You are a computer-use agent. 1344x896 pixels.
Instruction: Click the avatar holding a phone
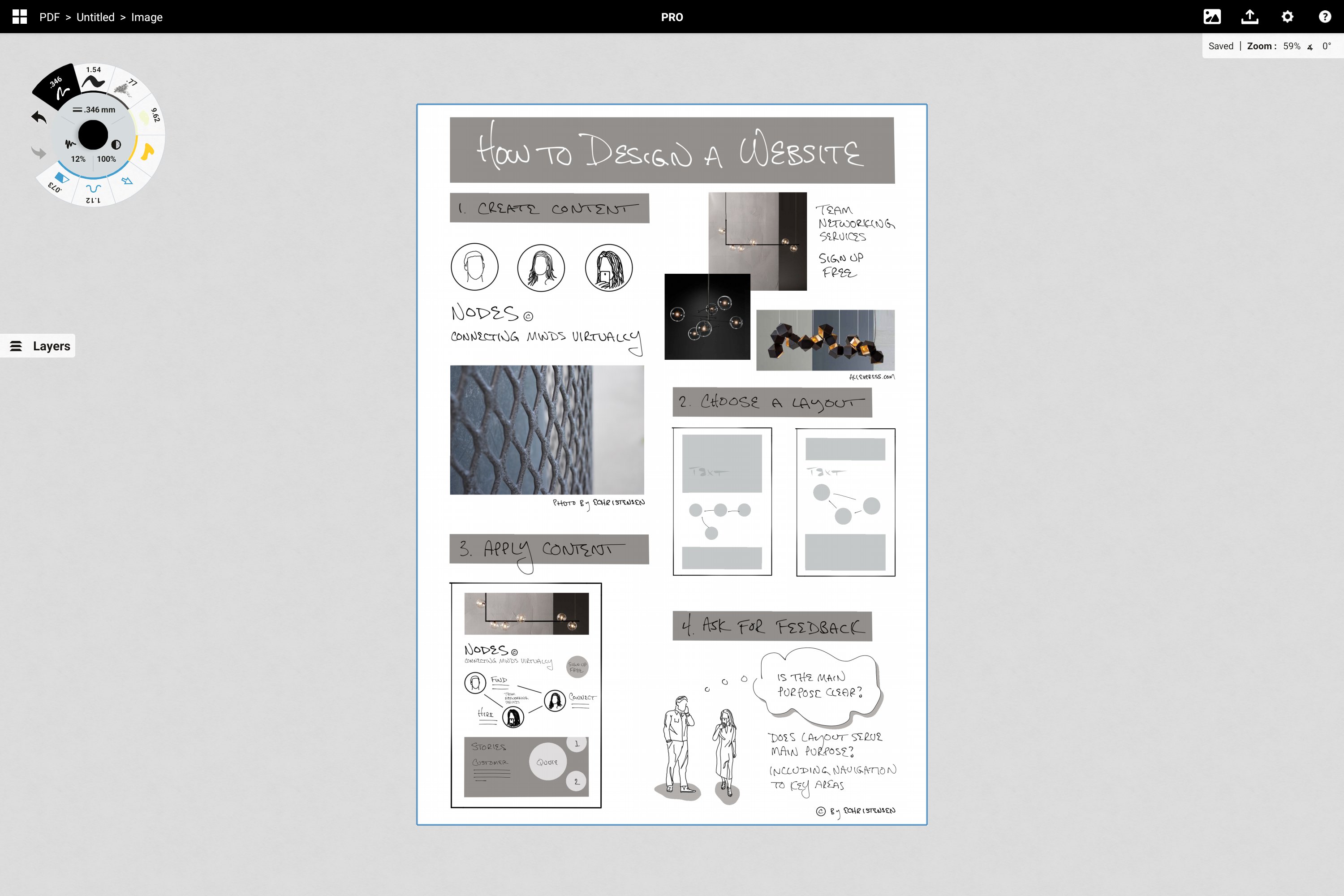(608, 267)
